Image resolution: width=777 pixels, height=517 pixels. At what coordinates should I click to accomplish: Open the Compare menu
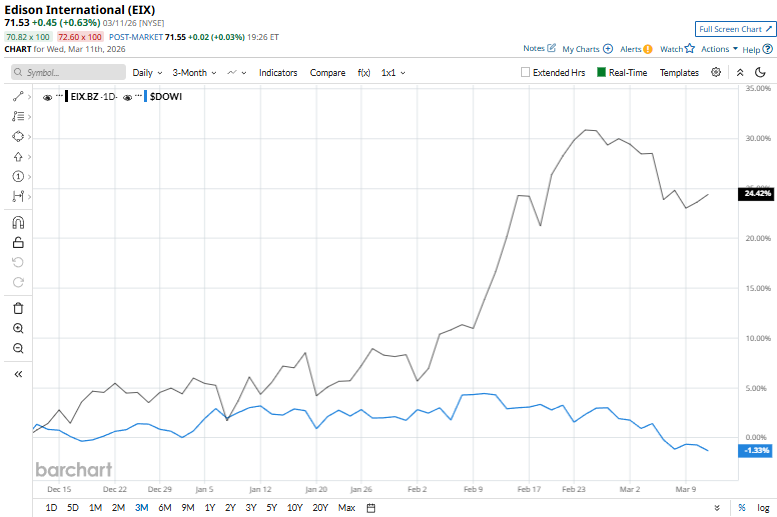328,72
